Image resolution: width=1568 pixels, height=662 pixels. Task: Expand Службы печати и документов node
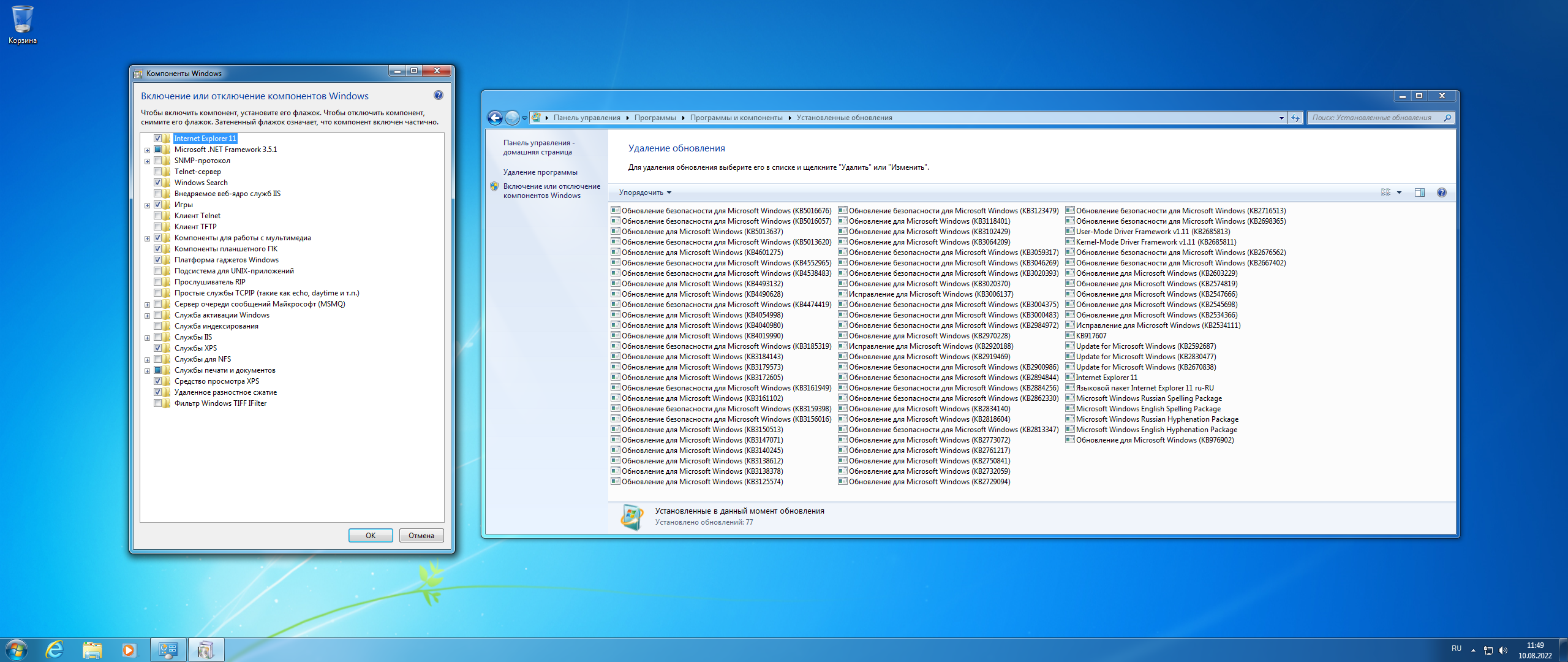(147, 371)
